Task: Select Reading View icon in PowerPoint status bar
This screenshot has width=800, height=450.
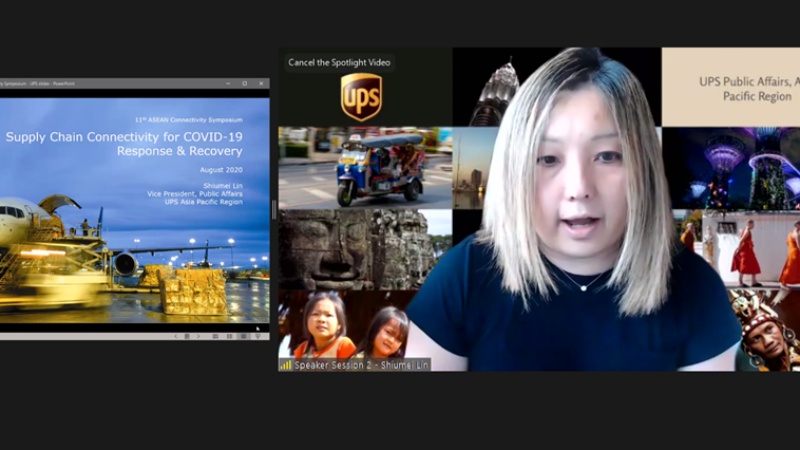Action: (x=243, y=336)
